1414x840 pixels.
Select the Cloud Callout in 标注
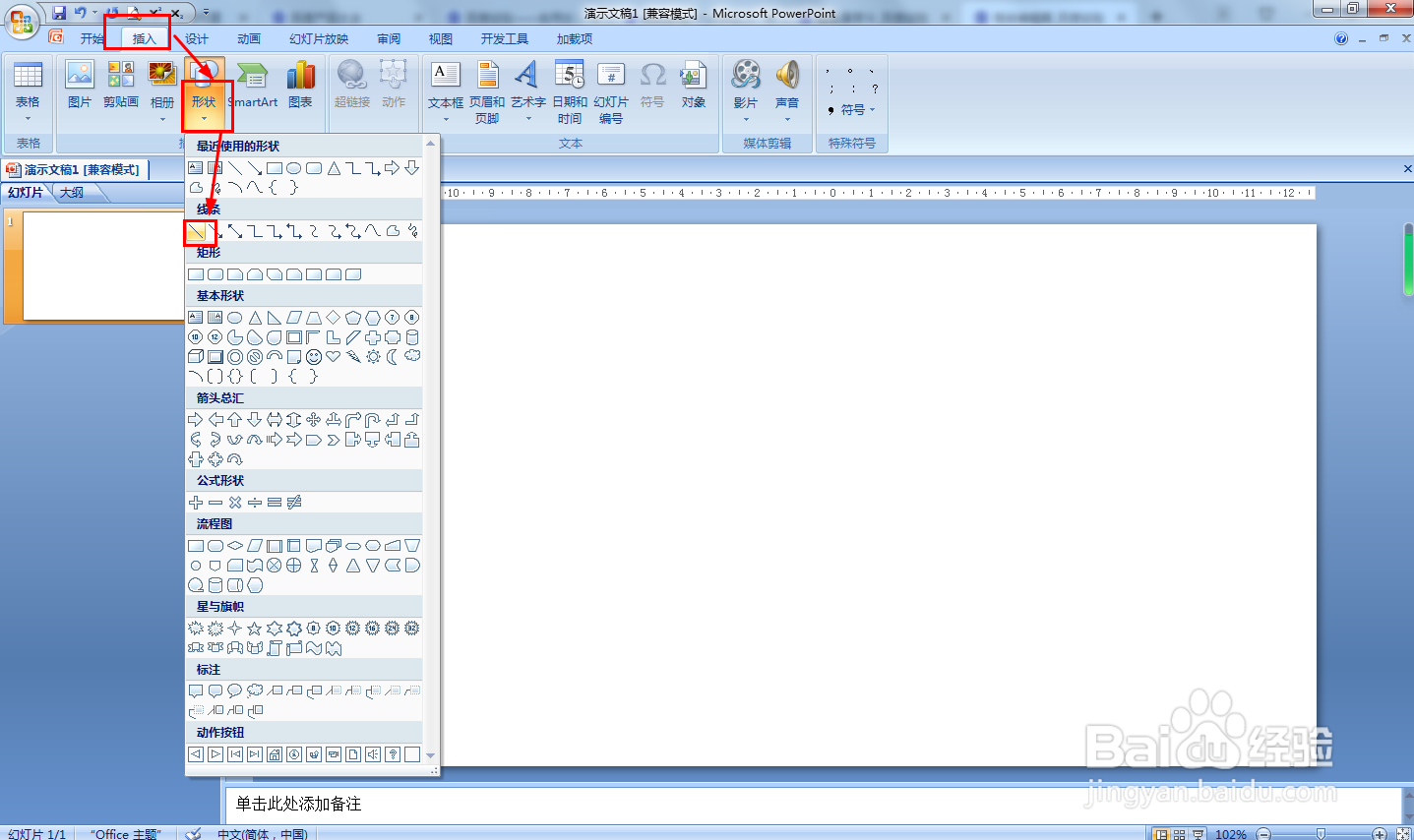click(x=255, y=691)
